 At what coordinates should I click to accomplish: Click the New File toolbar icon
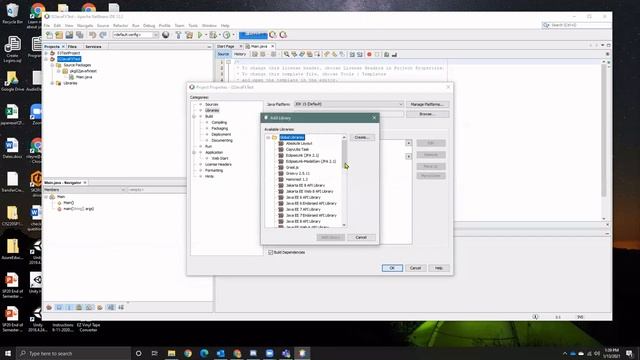click(49, 35)
